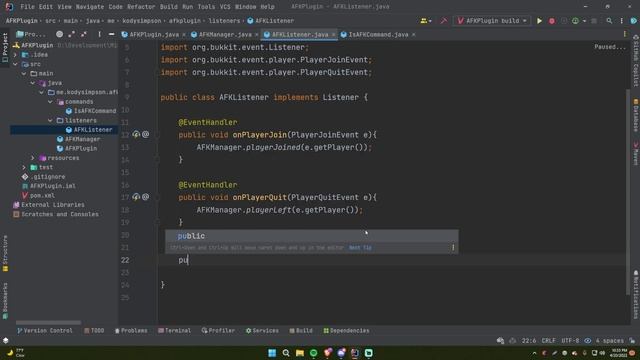
Task: Open Search Everywhere magnifier icon
Action: coord(609,21)
